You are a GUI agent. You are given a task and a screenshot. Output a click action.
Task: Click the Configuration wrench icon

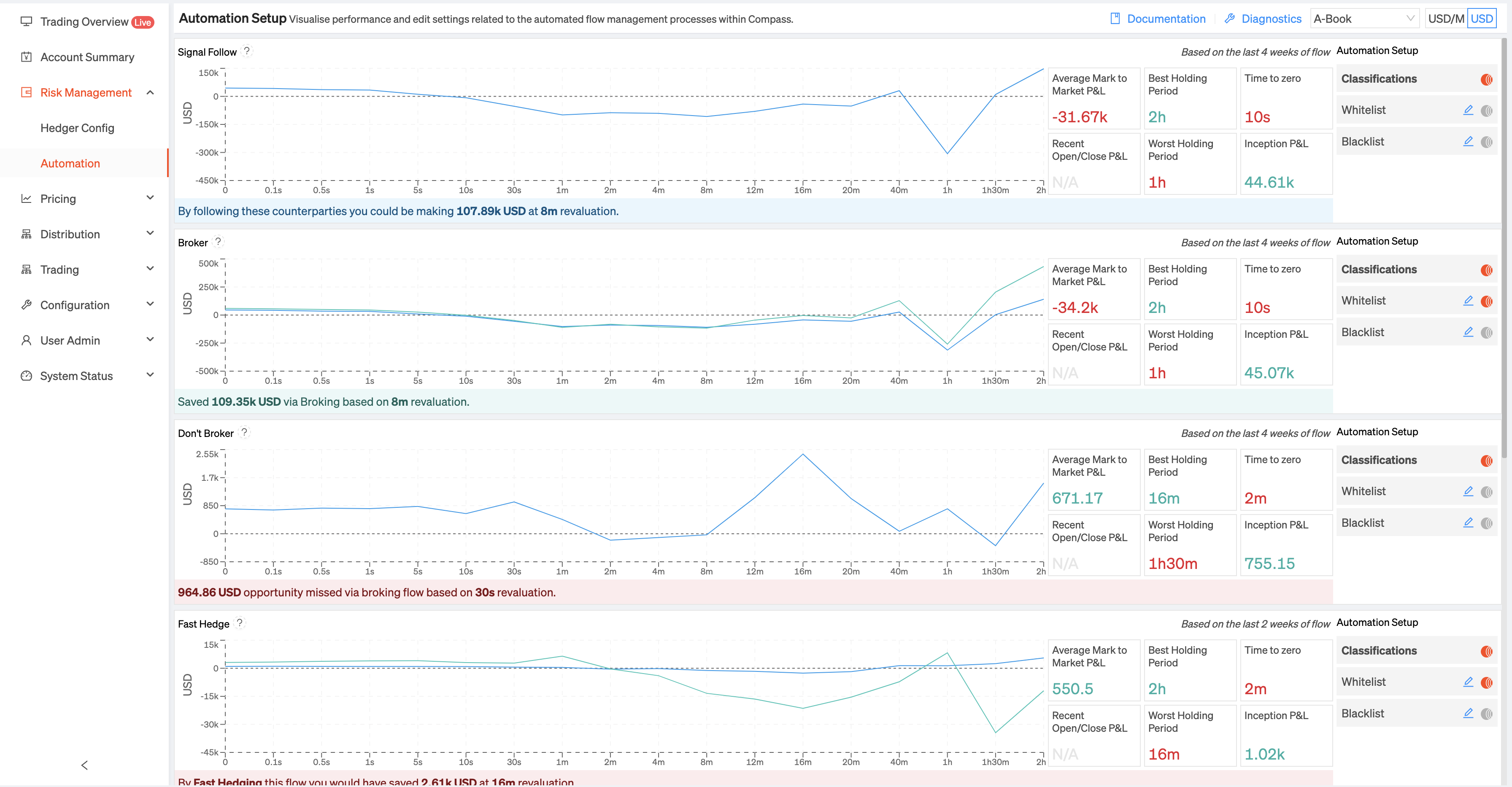[26, 305]
